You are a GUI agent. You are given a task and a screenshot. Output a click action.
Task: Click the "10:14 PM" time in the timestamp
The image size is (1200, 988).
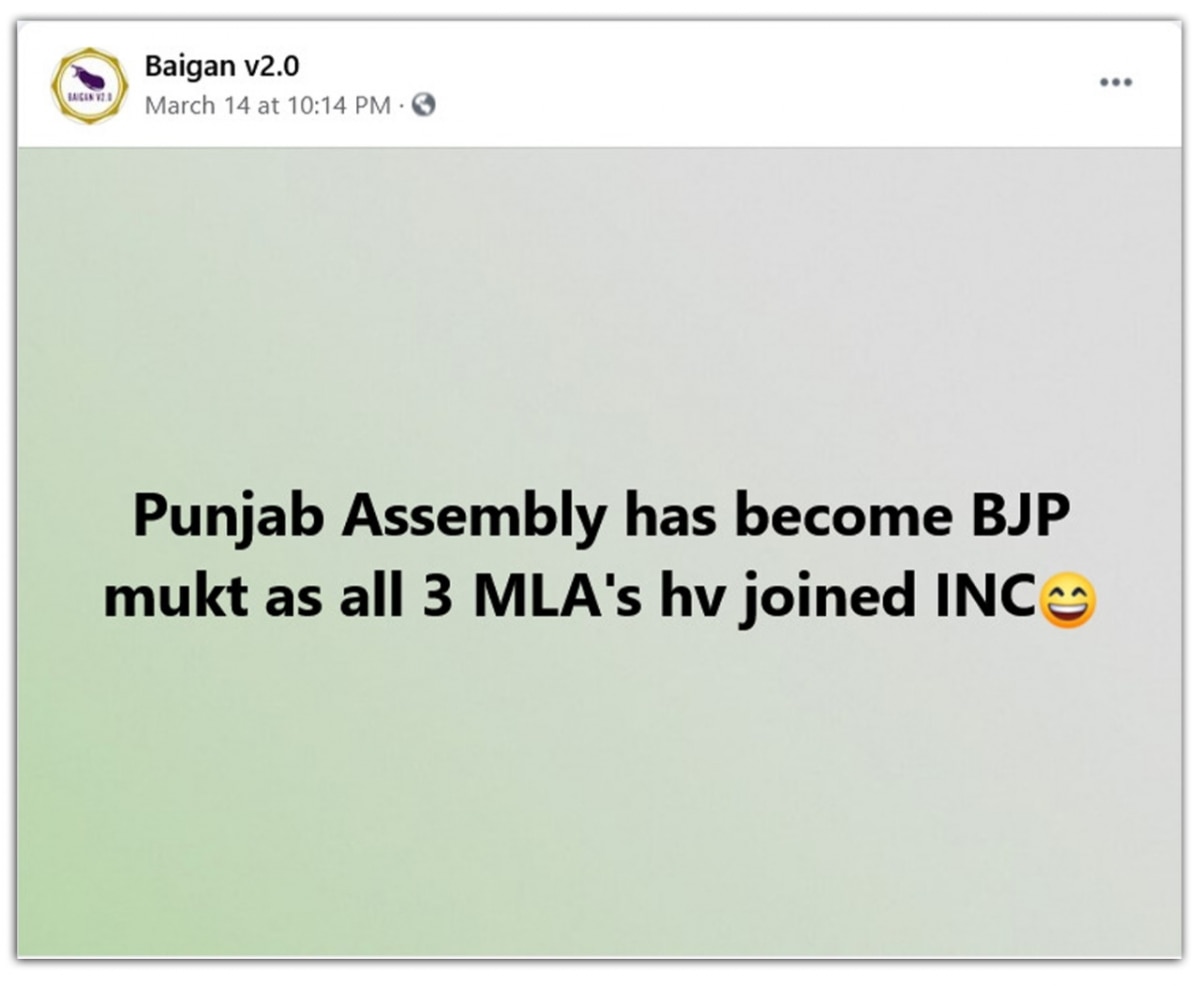339,105
